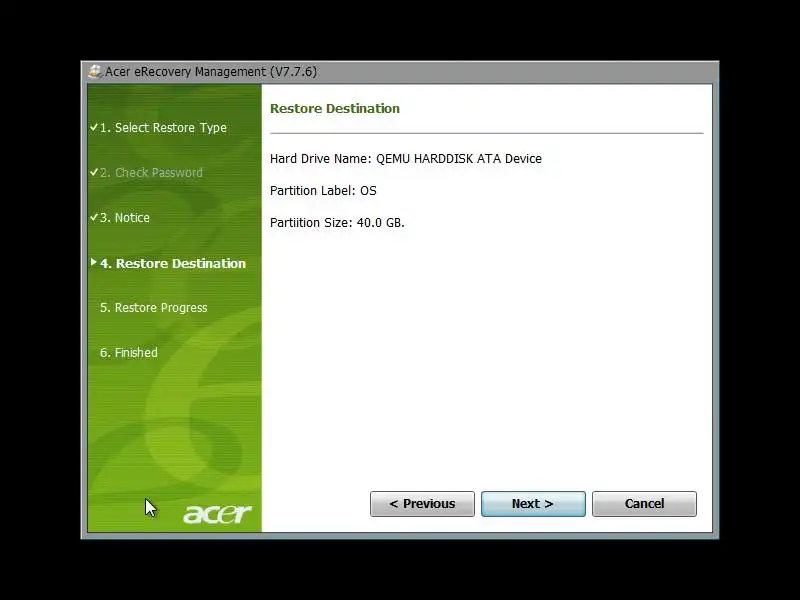The image size is (800, 600).
Task: Click the acer logo in sidebar
Action: tap(217, 514)
